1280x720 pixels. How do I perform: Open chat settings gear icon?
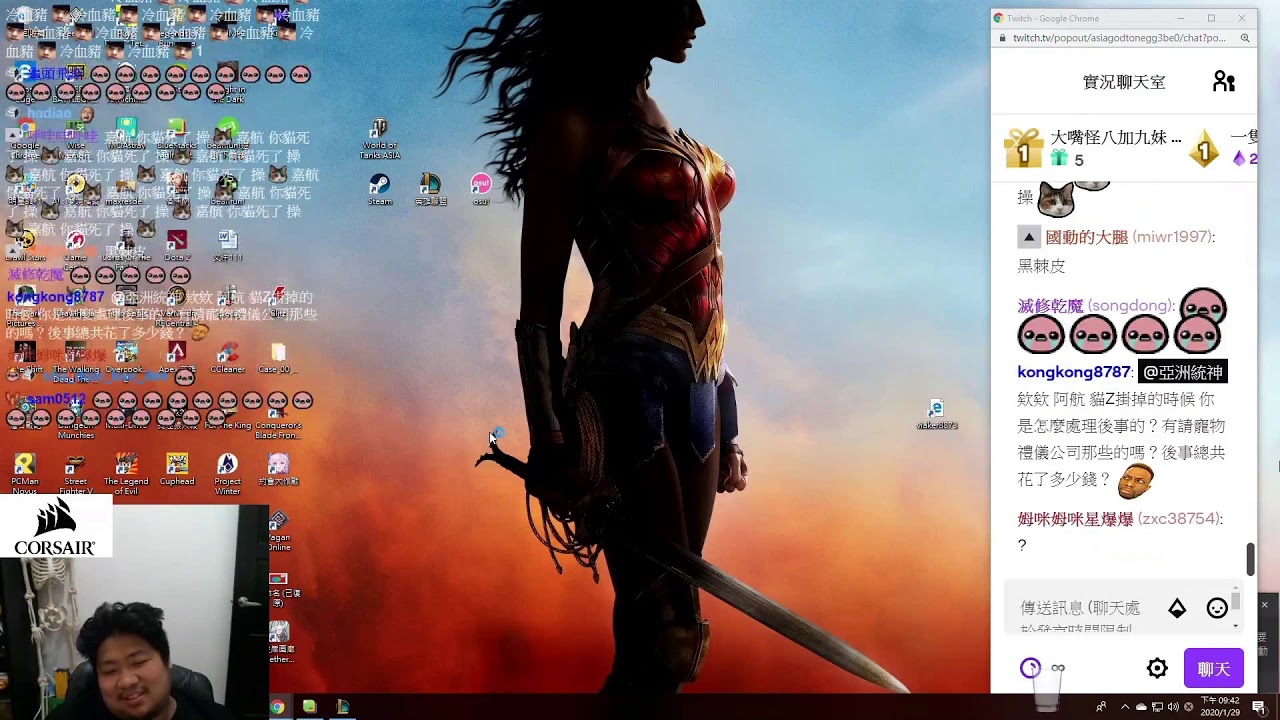(1157, 669)
